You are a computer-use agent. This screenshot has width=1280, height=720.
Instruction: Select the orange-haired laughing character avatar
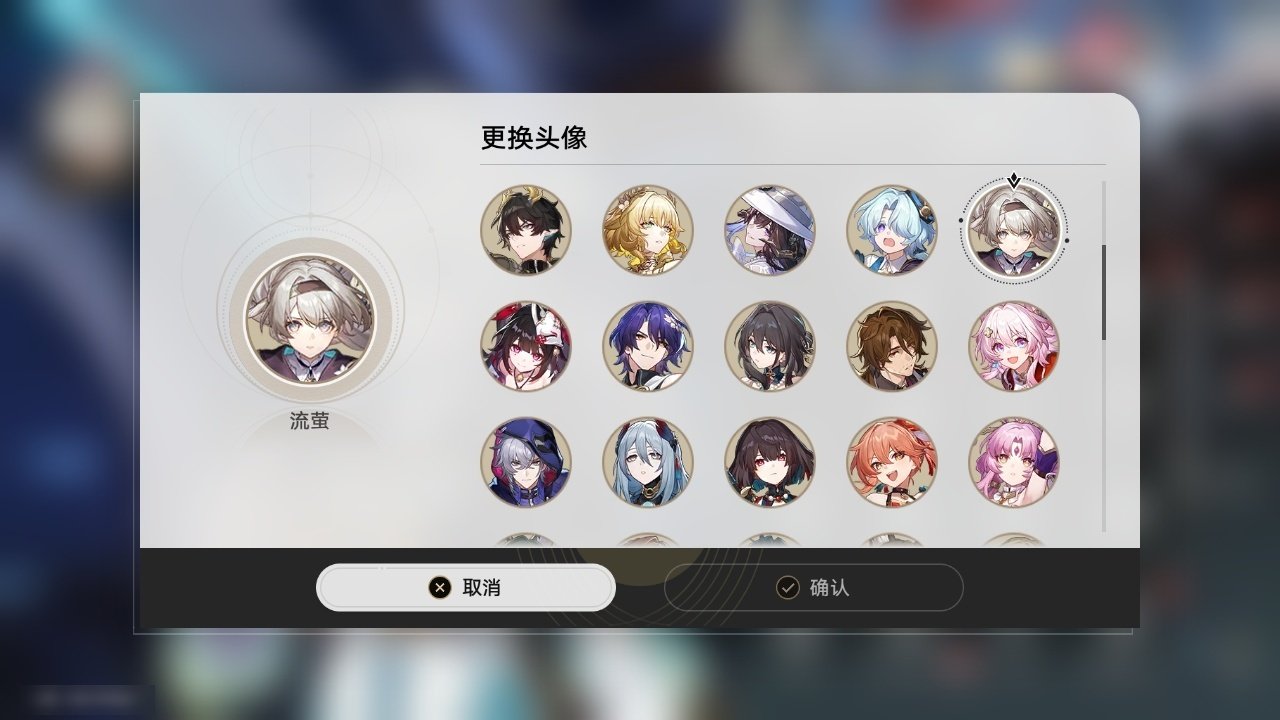coord(892,462)
